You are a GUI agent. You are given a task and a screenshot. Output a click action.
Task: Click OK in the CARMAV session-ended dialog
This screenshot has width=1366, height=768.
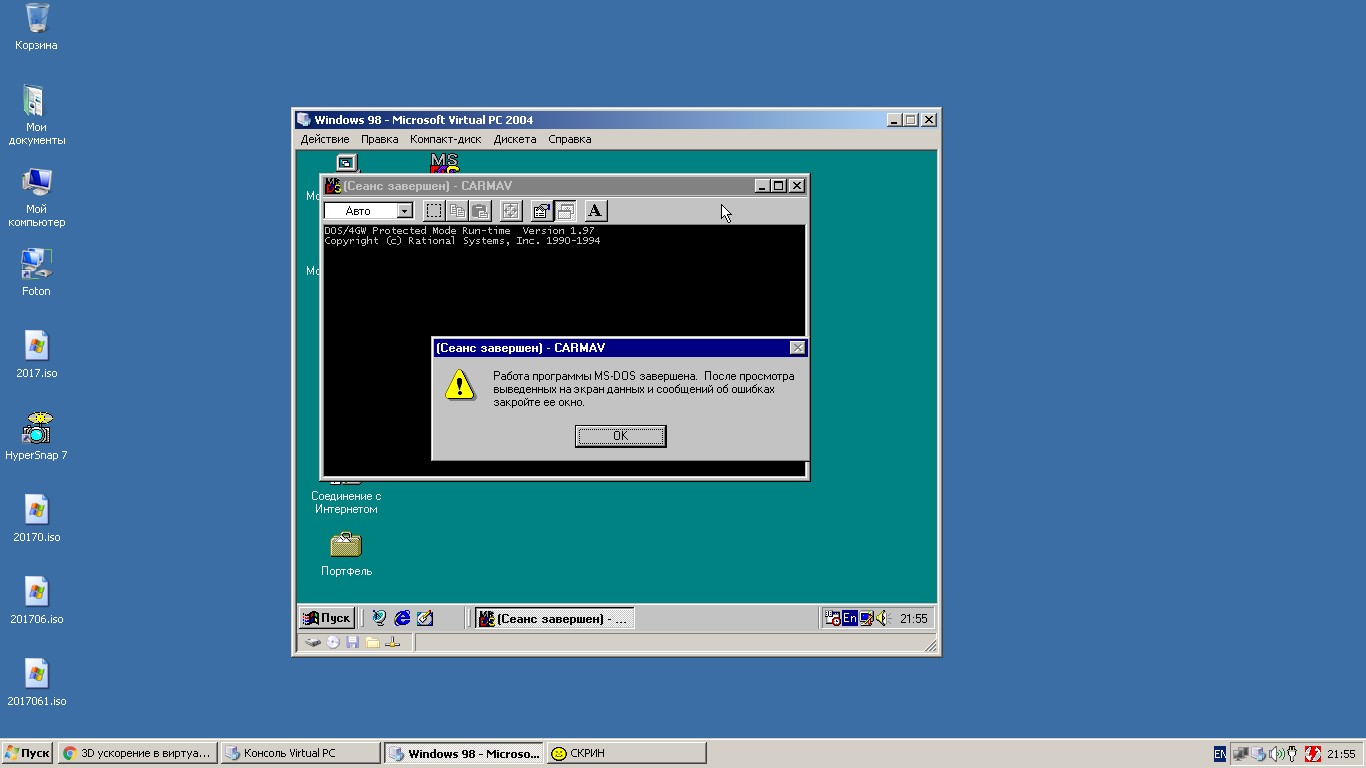[x=620, y=436]
